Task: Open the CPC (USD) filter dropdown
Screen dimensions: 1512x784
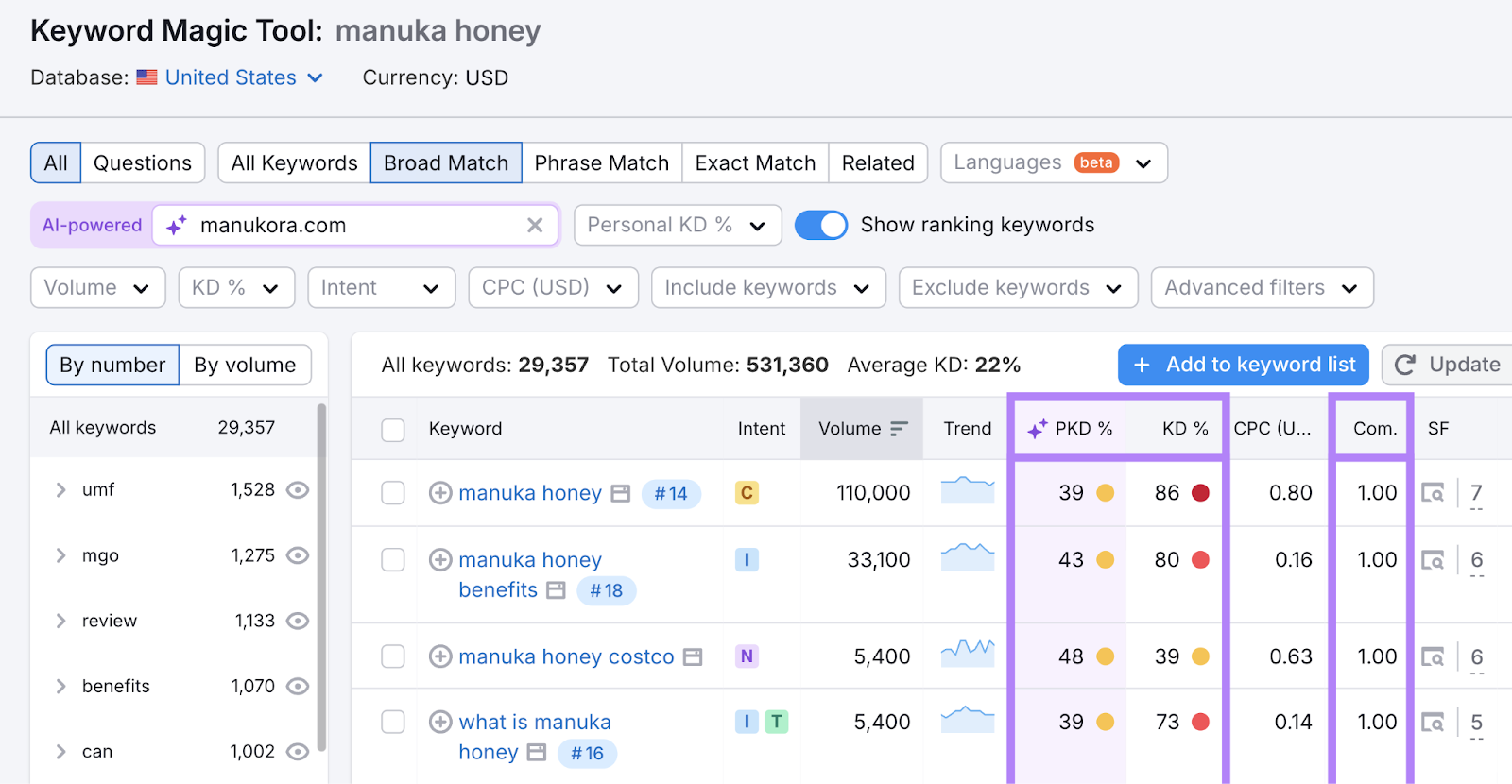Action: [554, 287]
